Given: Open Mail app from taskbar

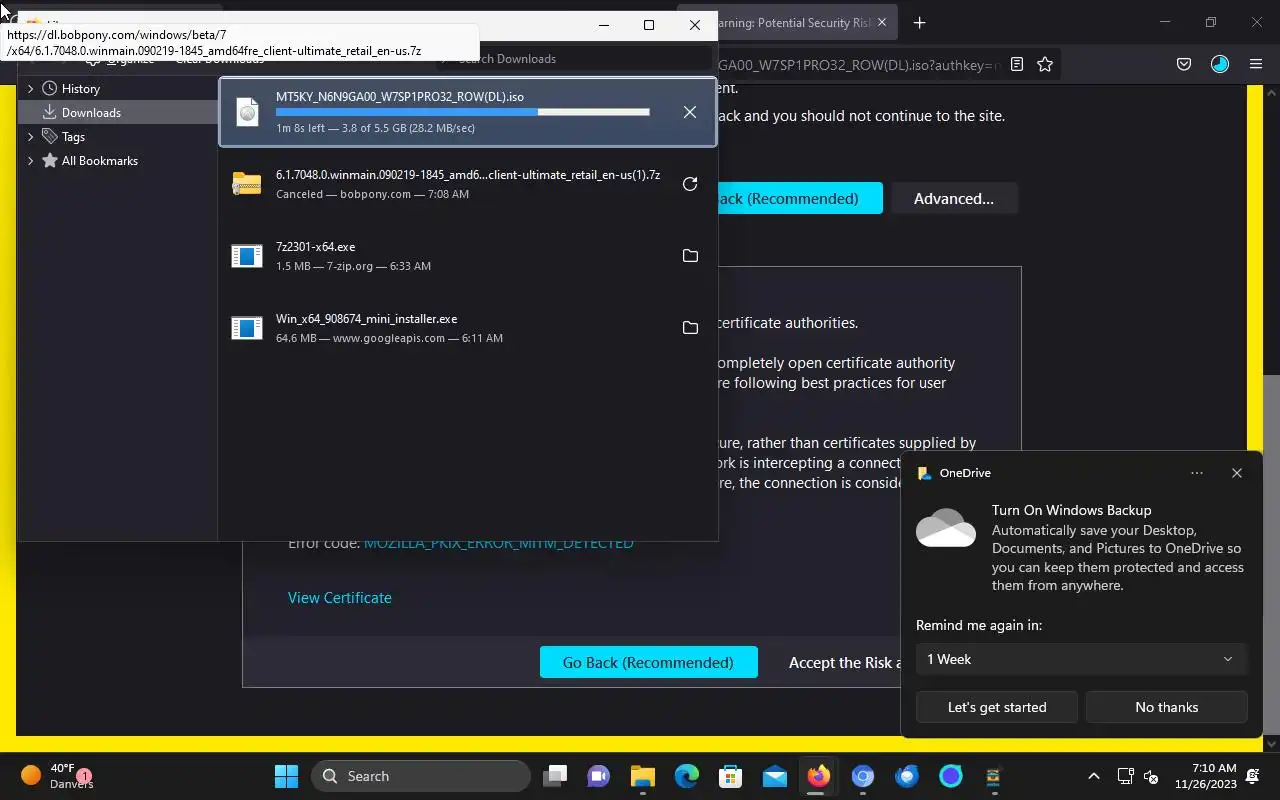Looking at the screenshot, I should pos(775,776).
